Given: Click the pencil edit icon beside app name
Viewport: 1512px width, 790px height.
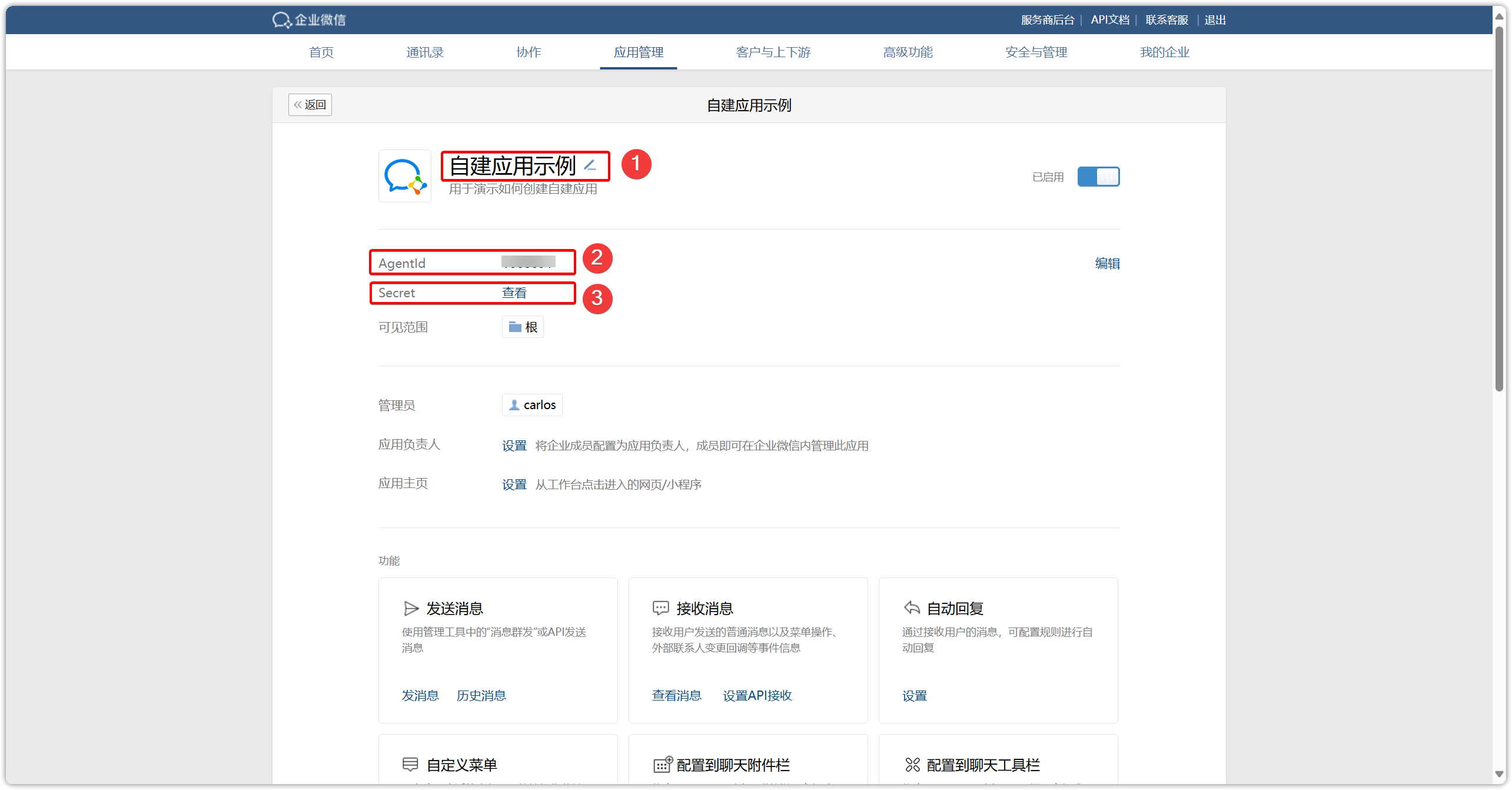Looking at the screenshot, I should click(x=590, y=165).
